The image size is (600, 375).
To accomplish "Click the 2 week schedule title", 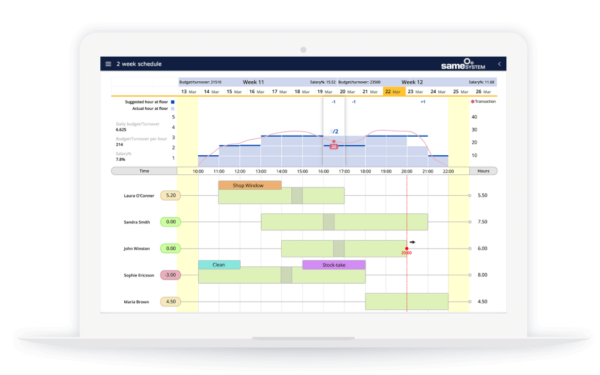I will 139,64.
